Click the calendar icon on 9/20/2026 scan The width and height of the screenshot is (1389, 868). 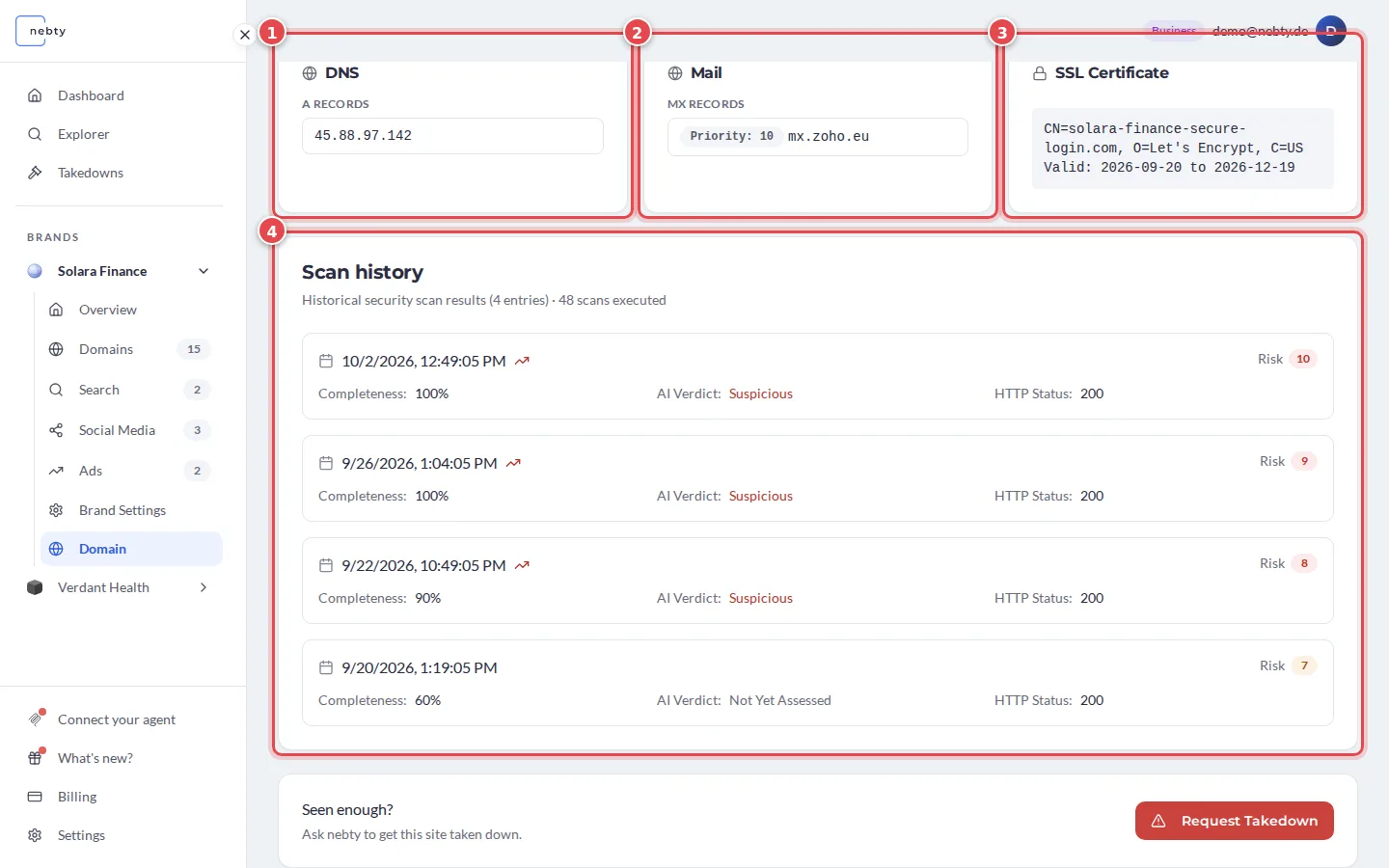click(326, 667)
